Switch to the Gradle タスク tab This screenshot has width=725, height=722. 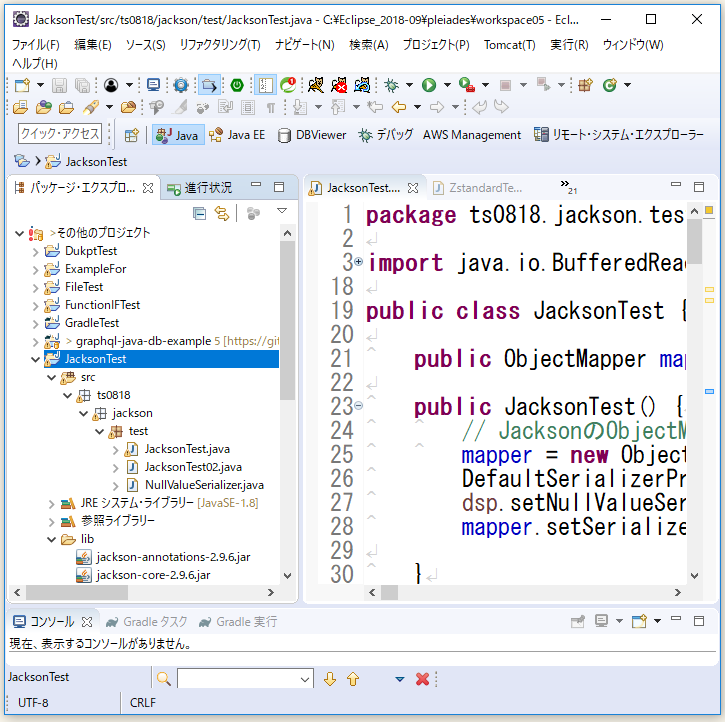[147, 622]
